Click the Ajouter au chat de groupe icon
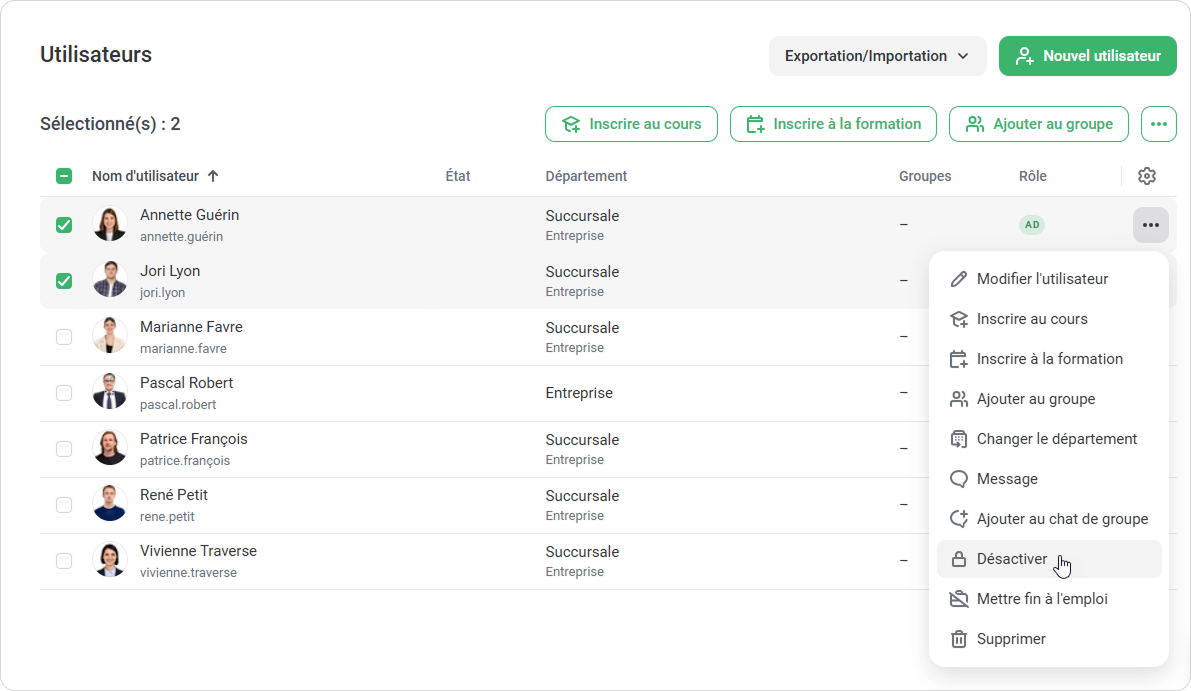1191x691 pixels. tap(958, 519)
